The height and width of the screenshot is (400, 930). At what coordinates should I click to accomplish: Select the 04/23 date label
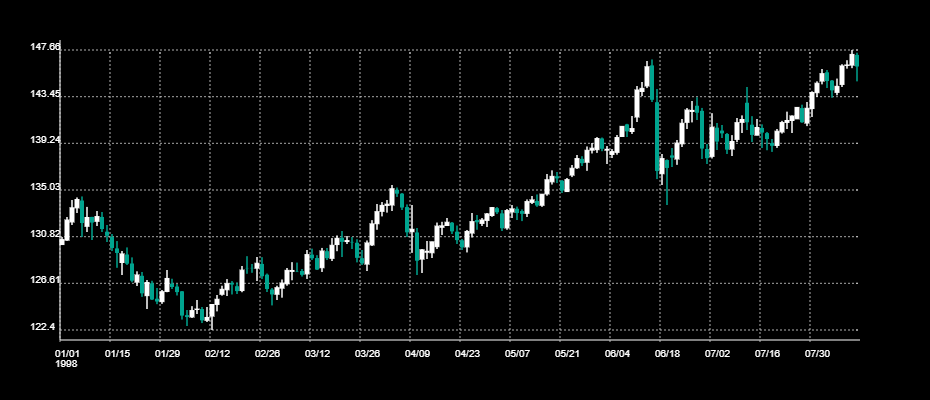pos(467,354)
